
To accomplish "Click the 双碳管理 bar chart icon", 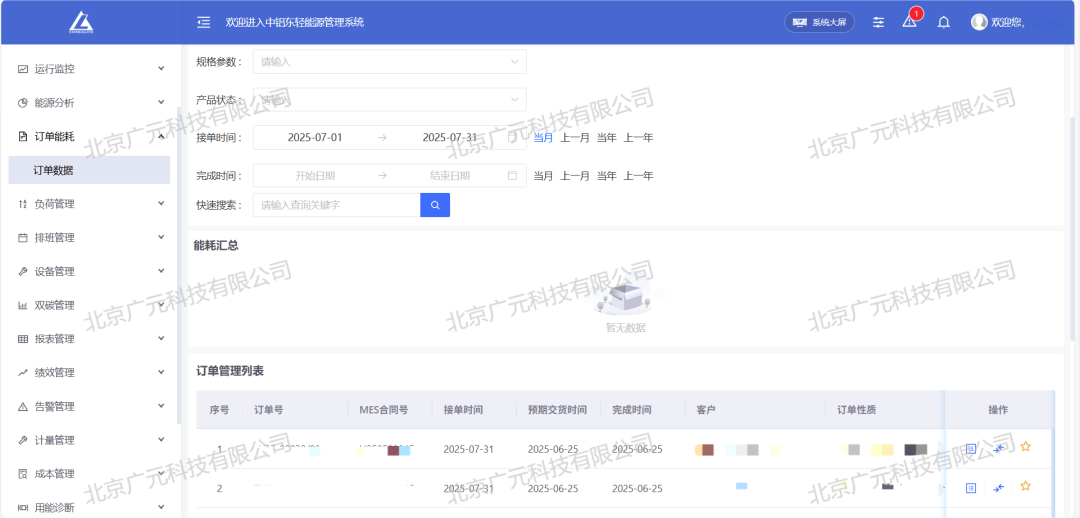I will point(23,305).
